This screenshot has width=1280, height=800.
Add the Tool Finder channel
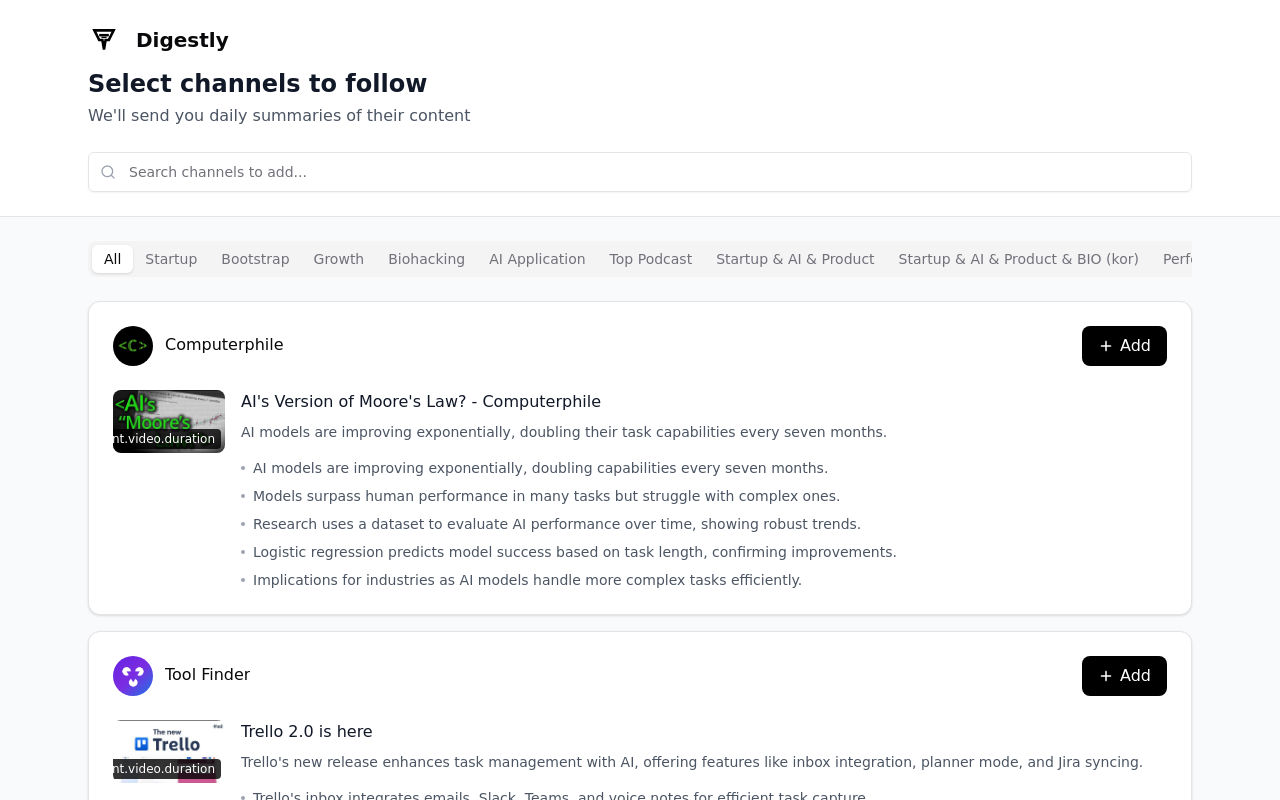click(x=1124, y=676)
